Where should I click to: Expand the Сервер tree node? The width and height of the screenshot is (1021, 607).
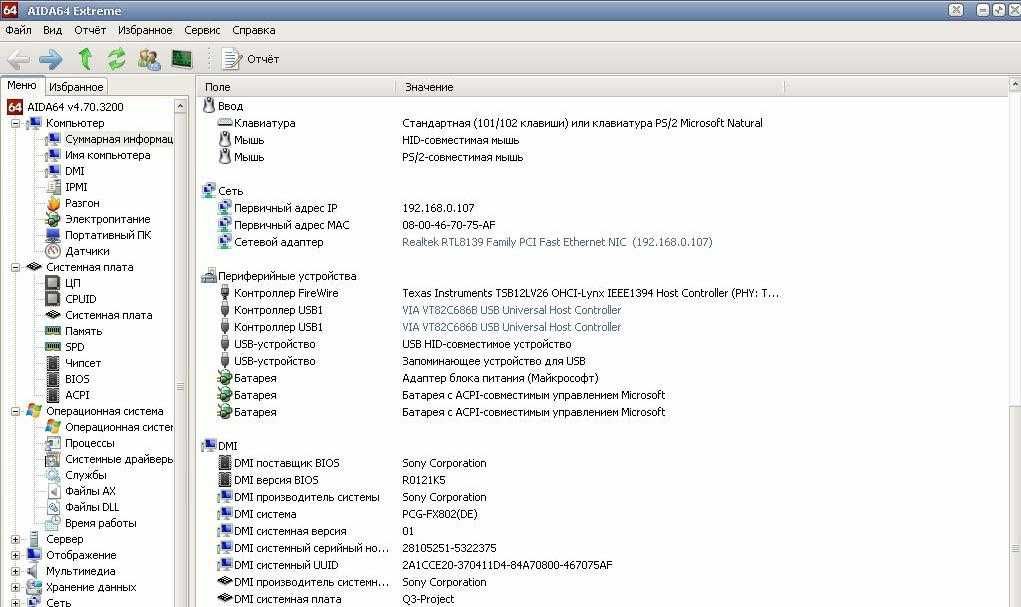pyautogui.click(x=15, y=539)
